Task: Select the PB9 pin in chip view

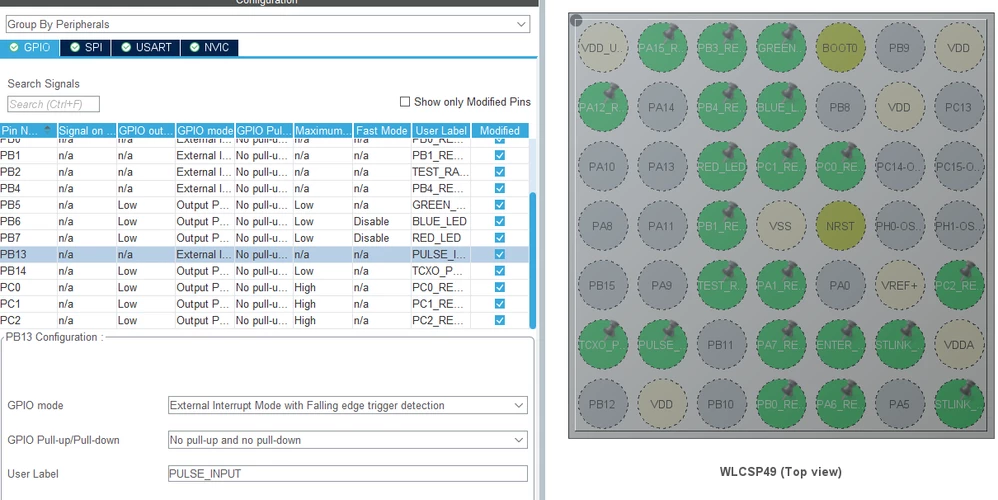Action: coord(899,48)
